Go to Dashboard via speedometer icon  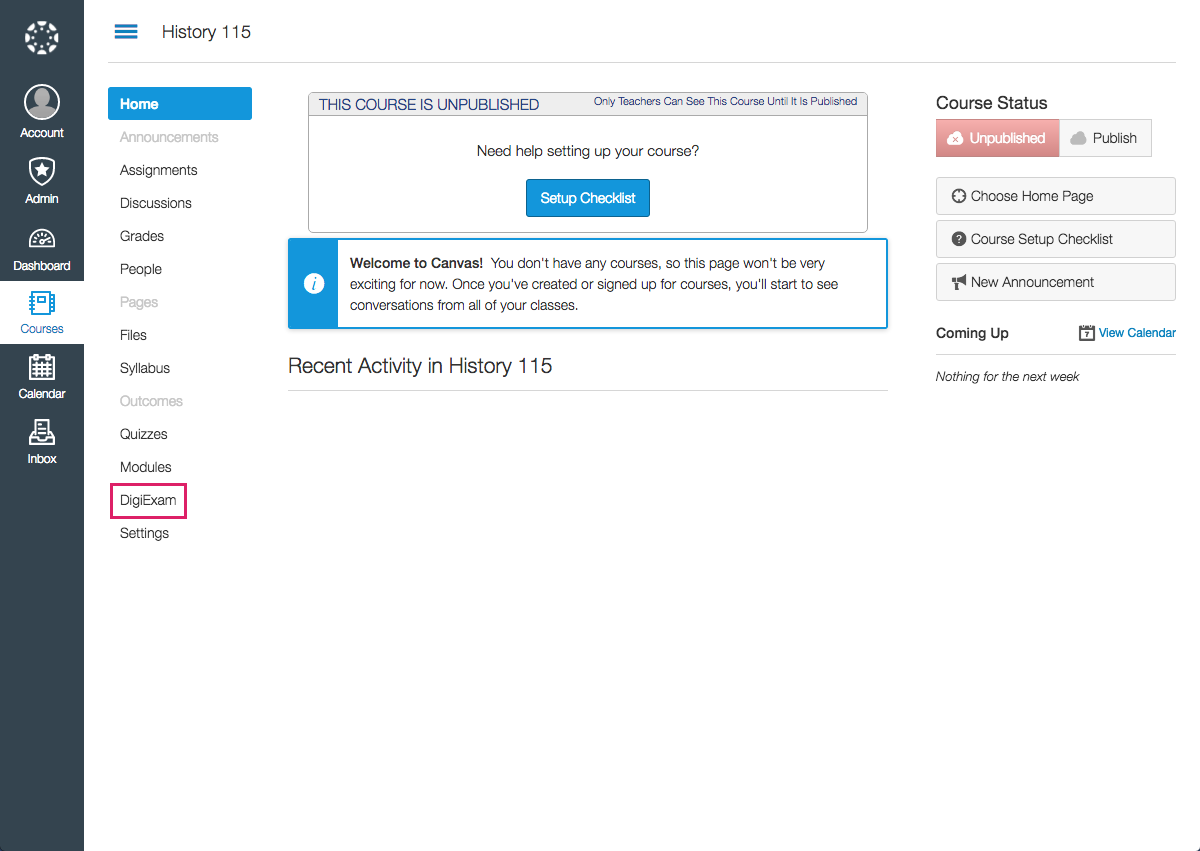pyautogui.click(x=42, y=238)
